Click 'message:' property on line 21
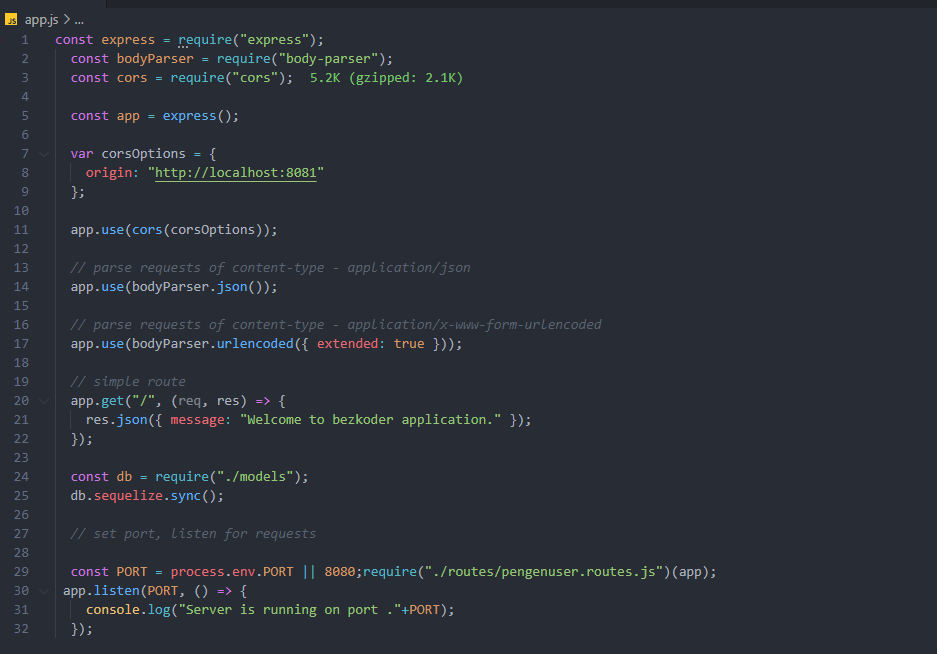The width and height of the screenshot is (937, 654). (201, 420)
